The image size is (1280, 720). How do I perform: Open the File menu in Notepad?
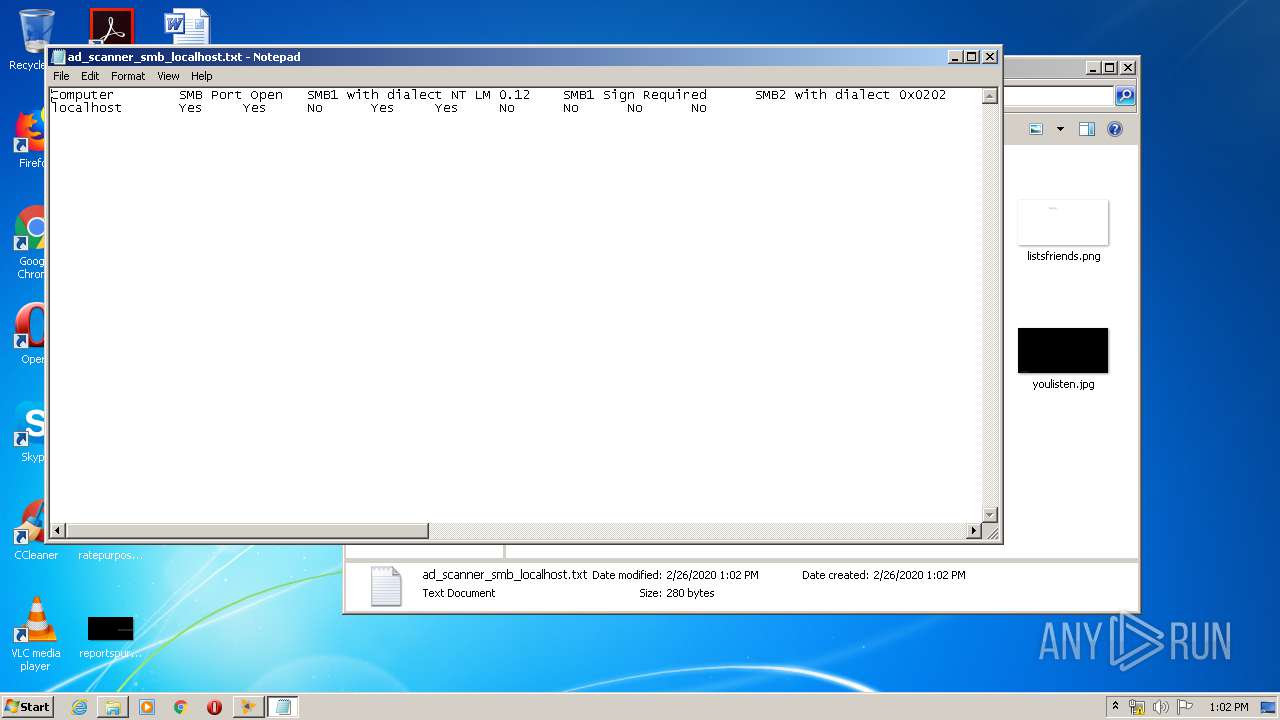click(x=61, y=76)
